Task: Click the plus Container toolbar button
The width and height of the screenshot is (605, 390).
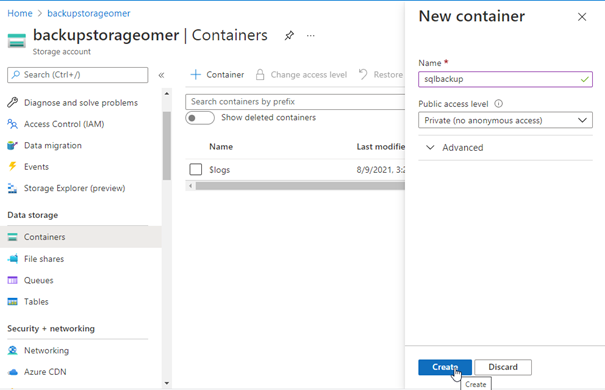Action: (x=217, y=74)
